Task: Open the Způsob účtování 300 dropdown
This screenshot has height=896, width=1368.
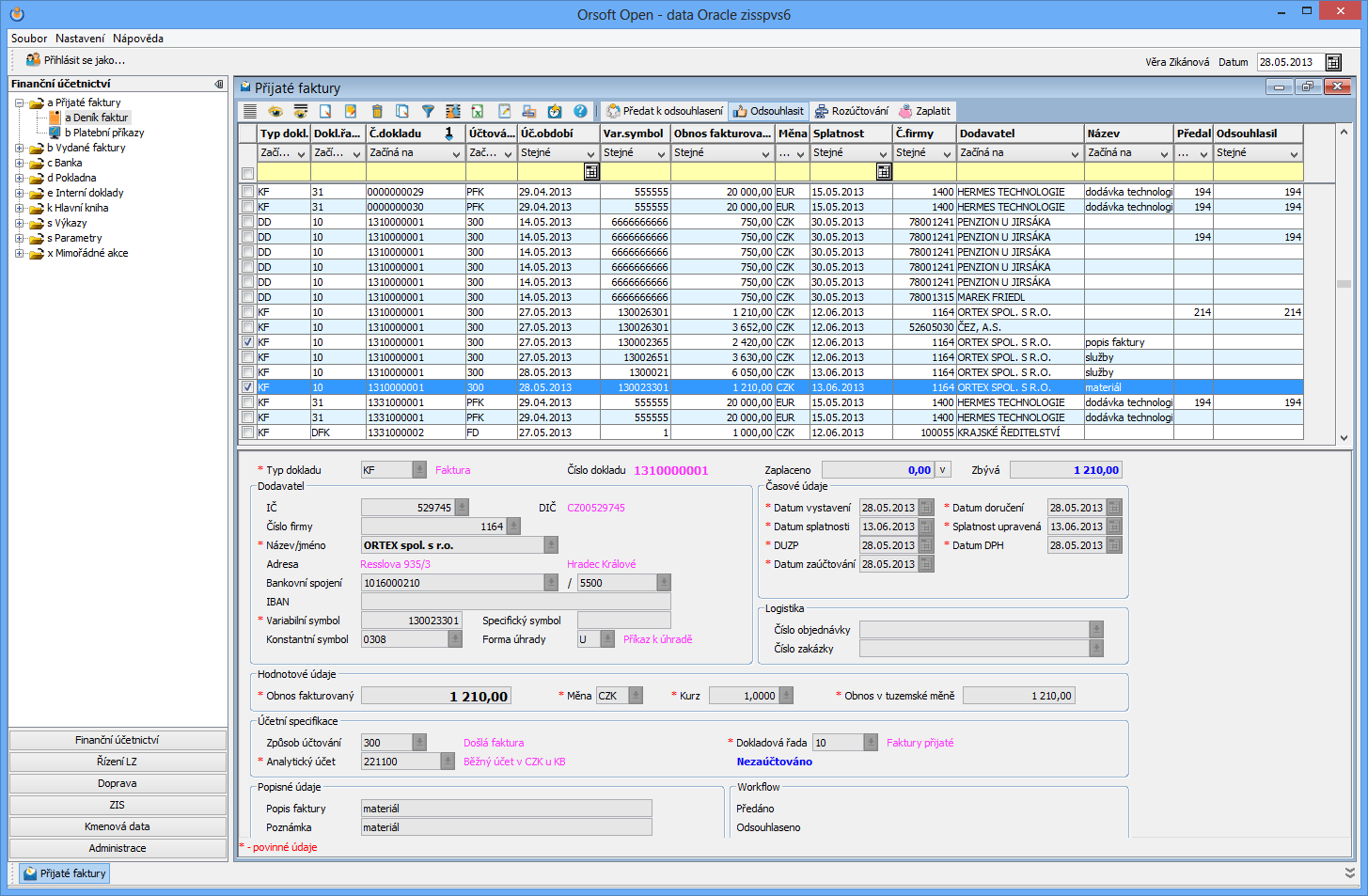Action: click(x=419, y=743)
